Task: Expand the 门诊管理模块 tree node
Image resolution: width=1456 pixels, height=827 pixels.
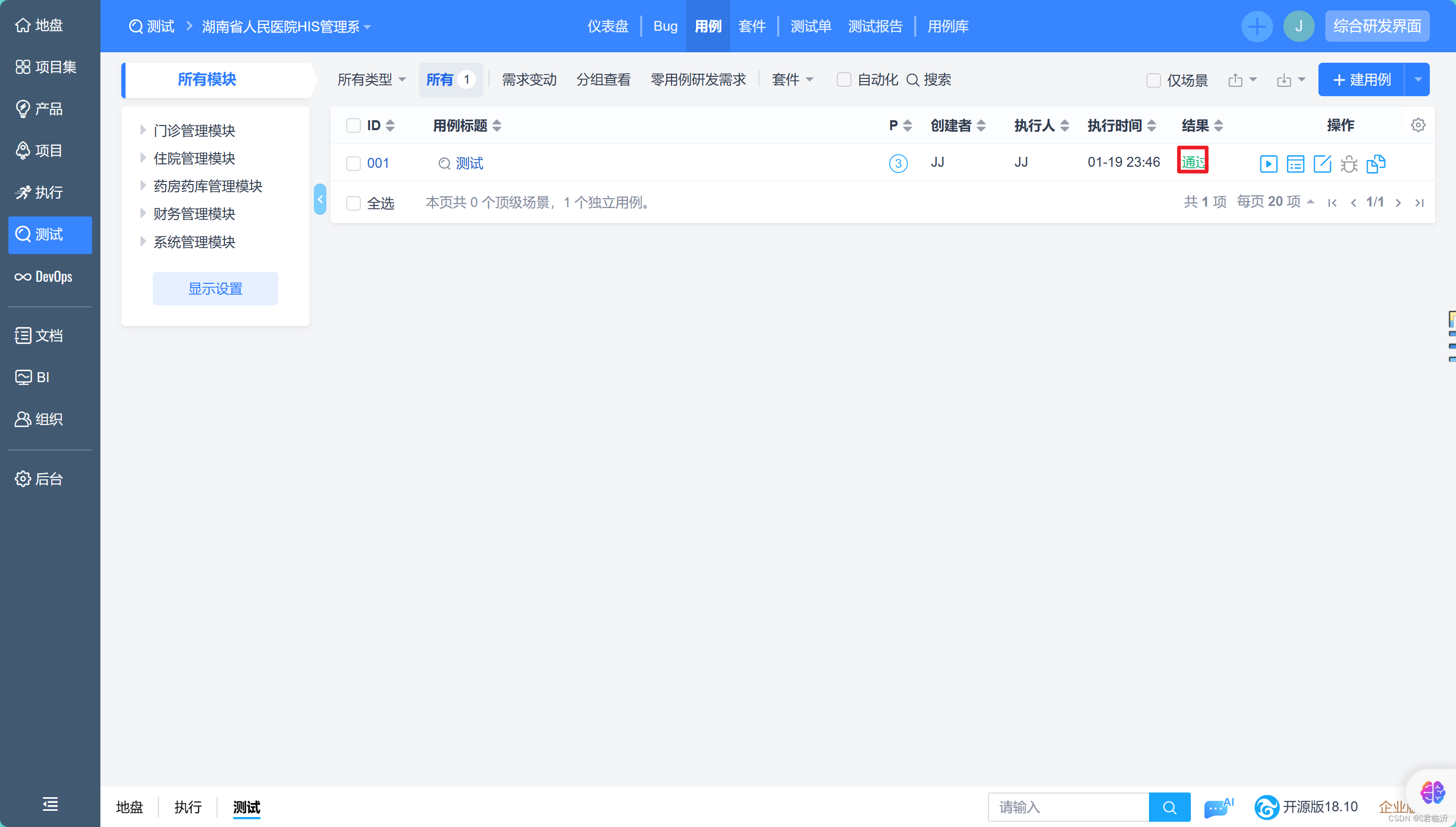Action: click(x=143, y=130)
